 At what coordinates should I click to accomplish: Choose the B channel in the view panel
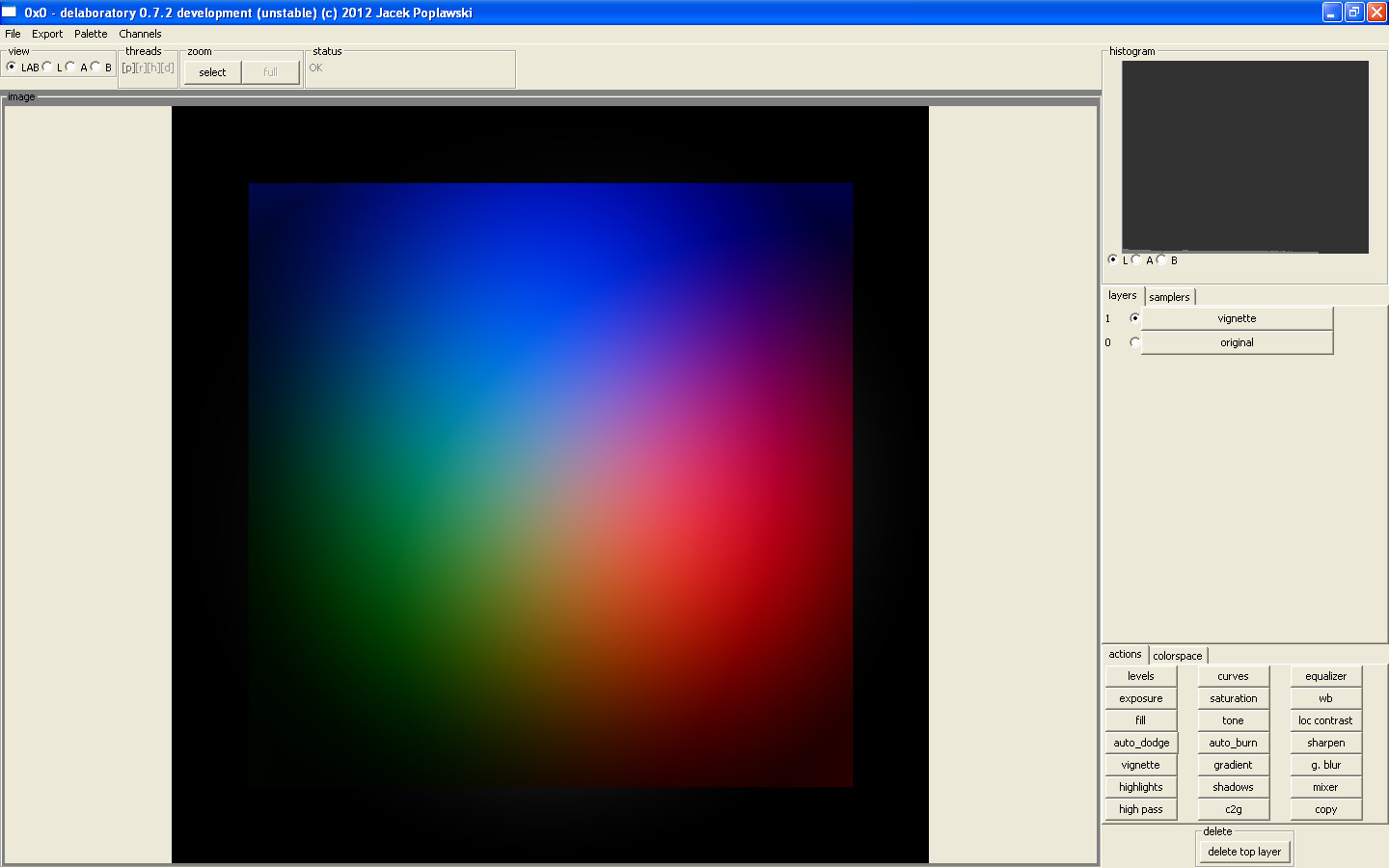click(x=95, y=67)
